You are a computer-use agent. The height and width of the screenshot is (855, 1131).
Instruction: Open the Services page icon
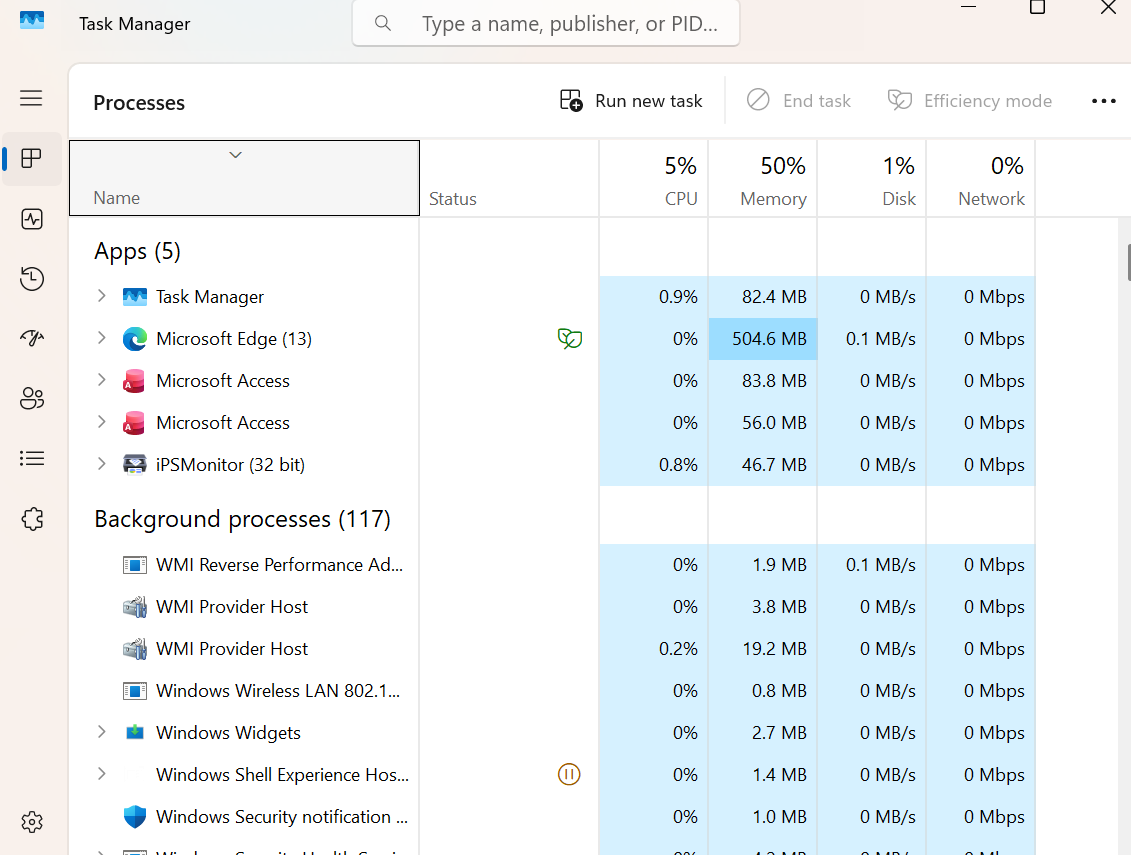tap(32, 518)
